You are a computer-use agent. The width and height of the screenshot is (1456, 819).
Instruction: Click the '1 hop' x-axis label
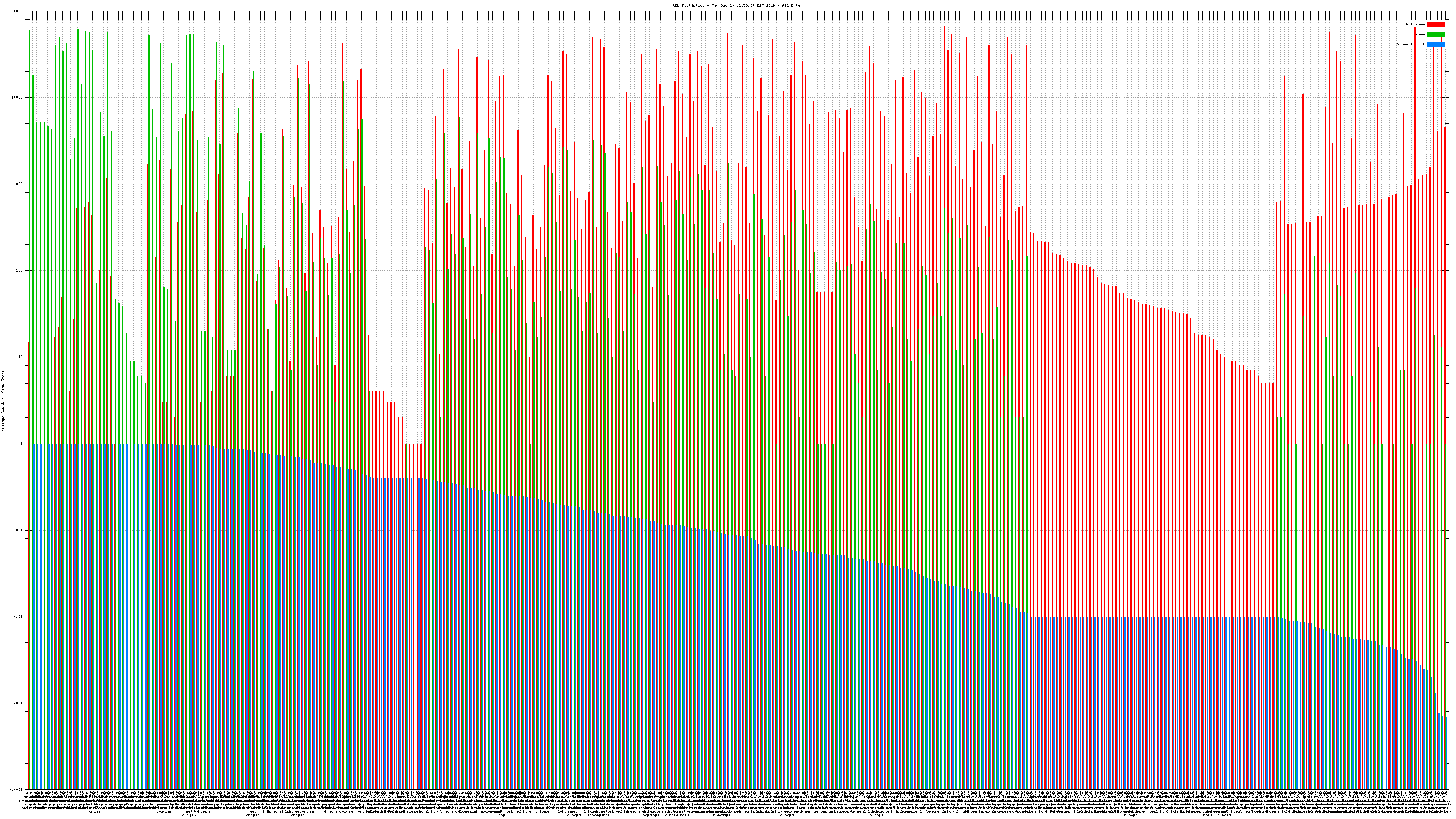coord(500,815)
